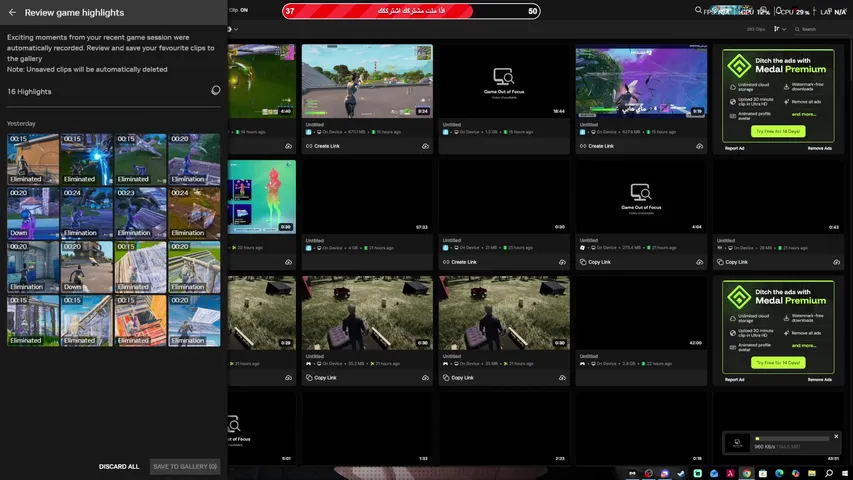Open the 4:04 Game Out of Focus clip

coord(641,196)
